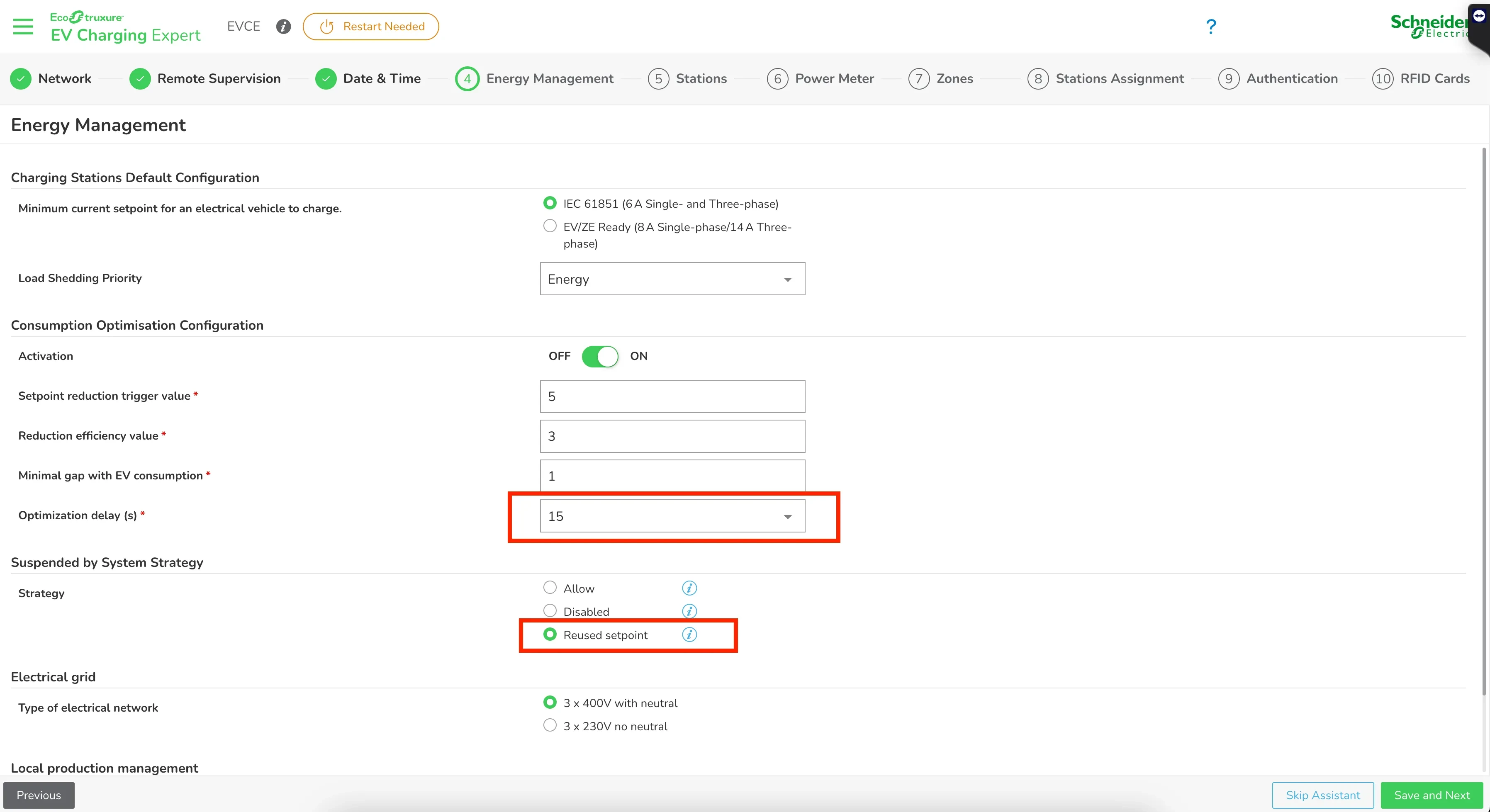Click the step 7 circle icon
The height and width of the screenshot is (812, 1490).
919,79
